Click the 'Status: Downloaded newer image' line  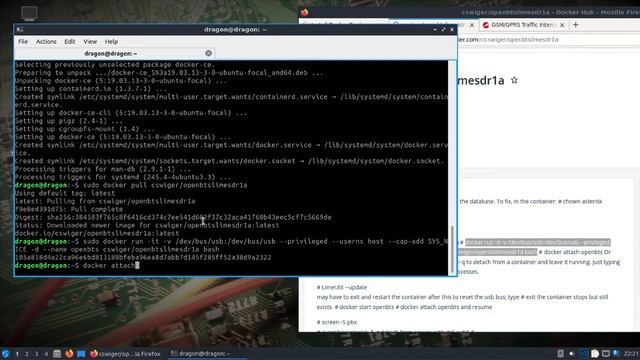coord(147,225)
